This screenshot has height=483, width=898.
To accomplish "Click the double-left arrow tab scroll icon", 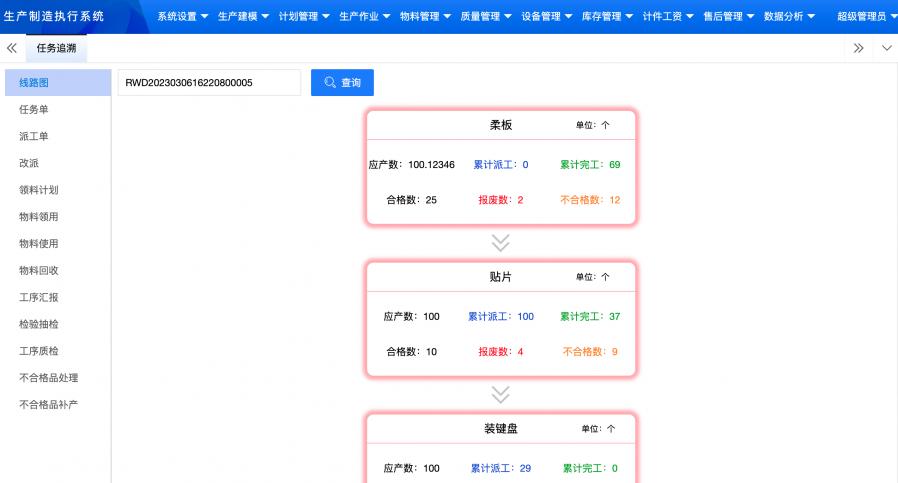I will click(12, 48).
